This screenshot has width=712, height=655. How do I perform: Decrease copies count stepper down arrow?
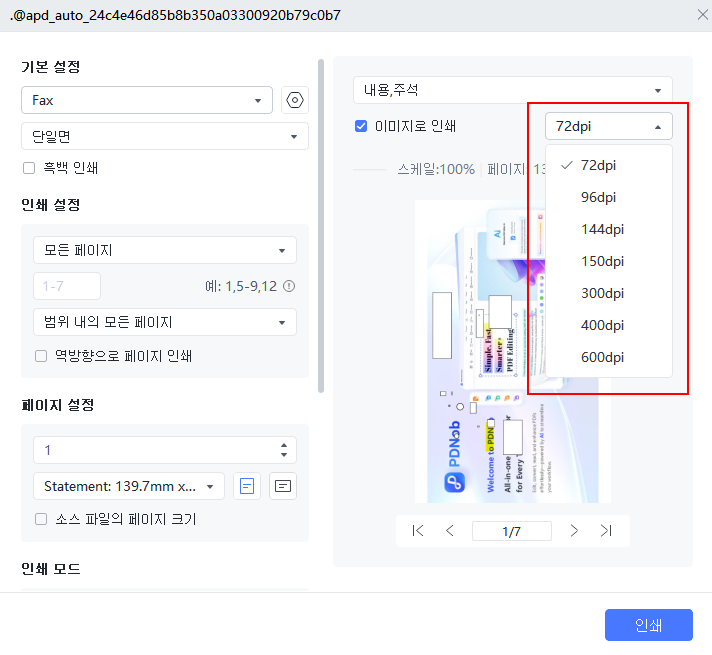point(284,455)
